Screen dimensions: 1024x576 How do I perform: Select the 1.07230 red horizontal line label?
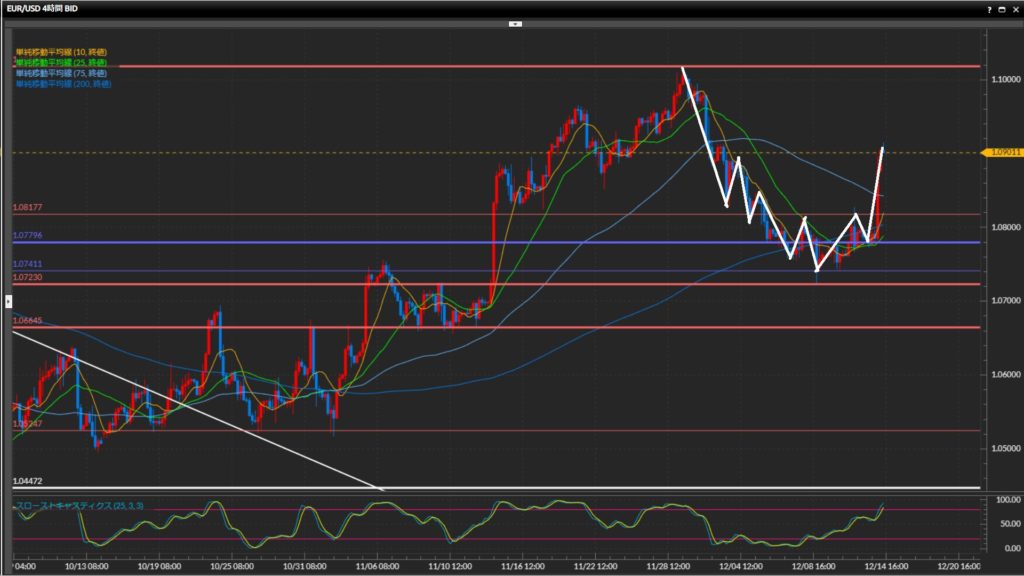click(x=27, y=277)
